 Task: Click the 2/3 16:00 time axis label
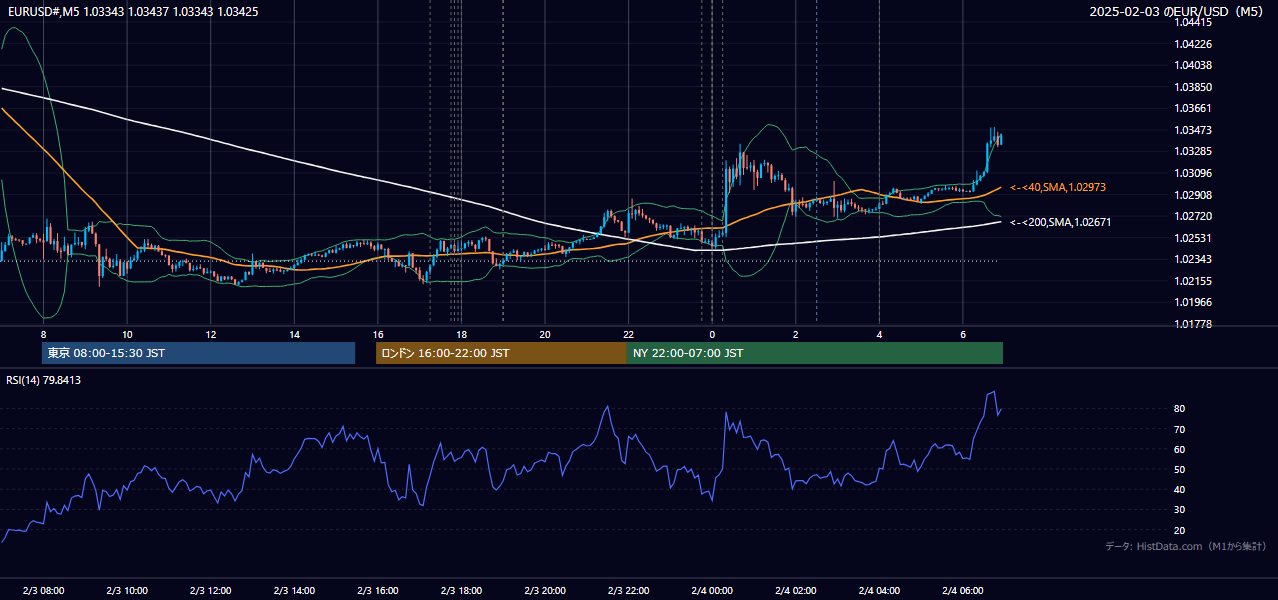coord(377,590)
